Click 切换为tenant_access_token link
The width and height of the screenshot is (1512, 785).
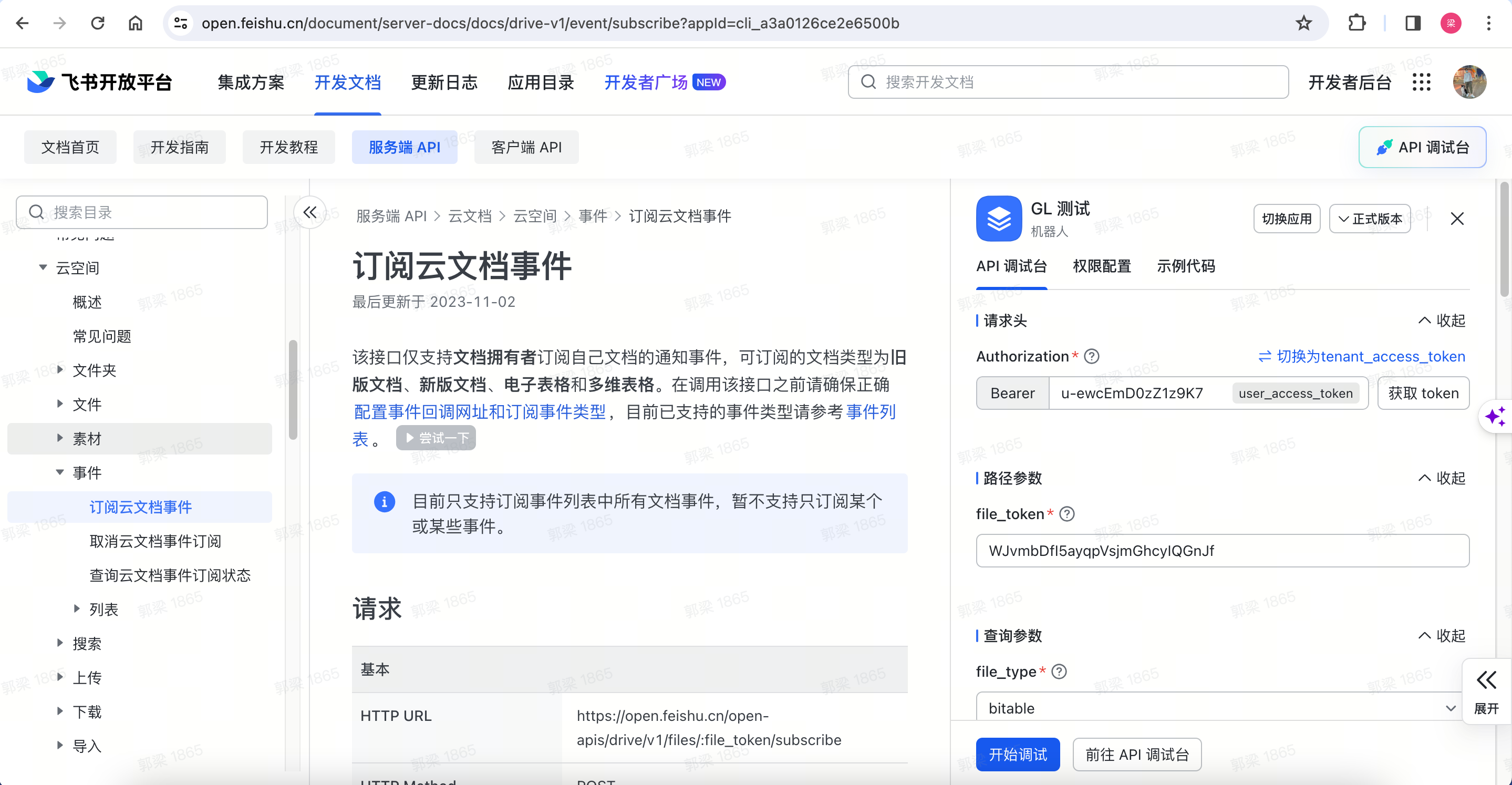[x=1362, y=356]
